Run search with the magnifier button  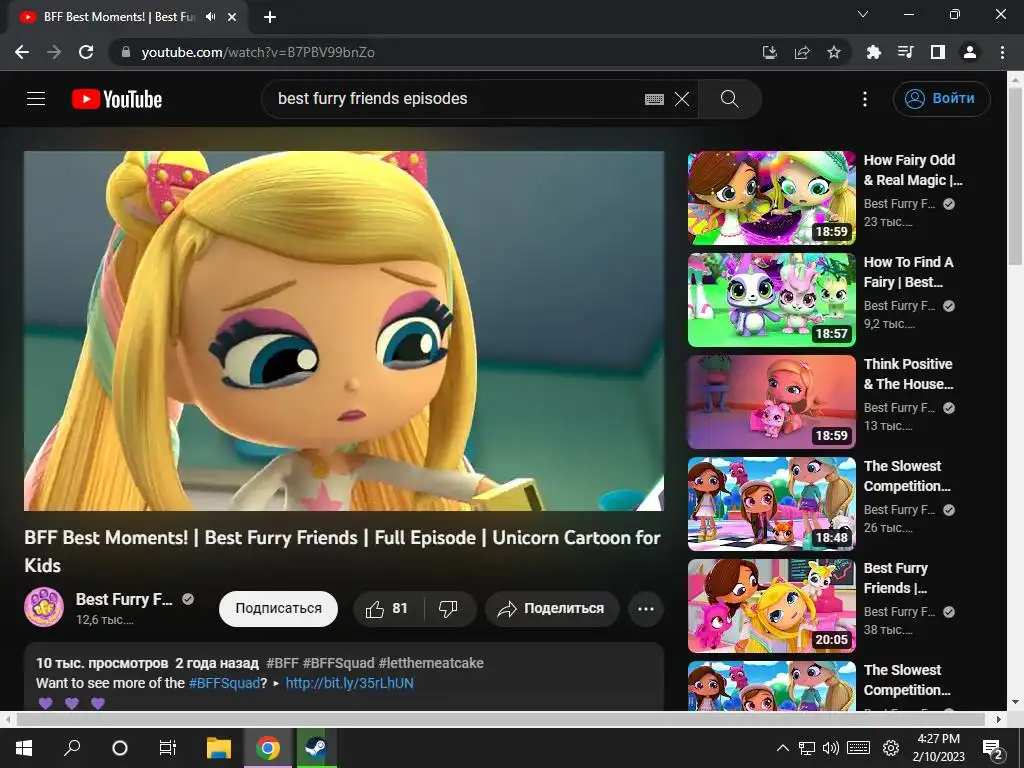(729, 99)
